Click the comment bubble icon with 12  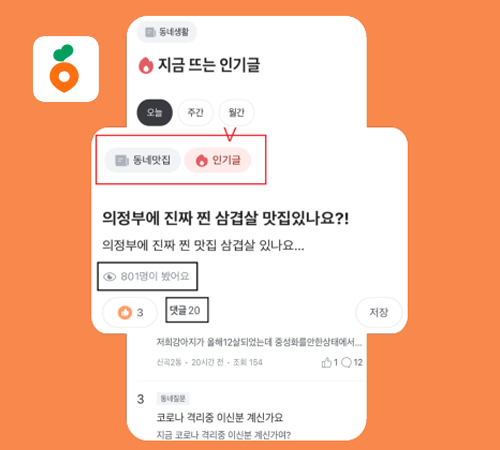click(x=346, y=362)
